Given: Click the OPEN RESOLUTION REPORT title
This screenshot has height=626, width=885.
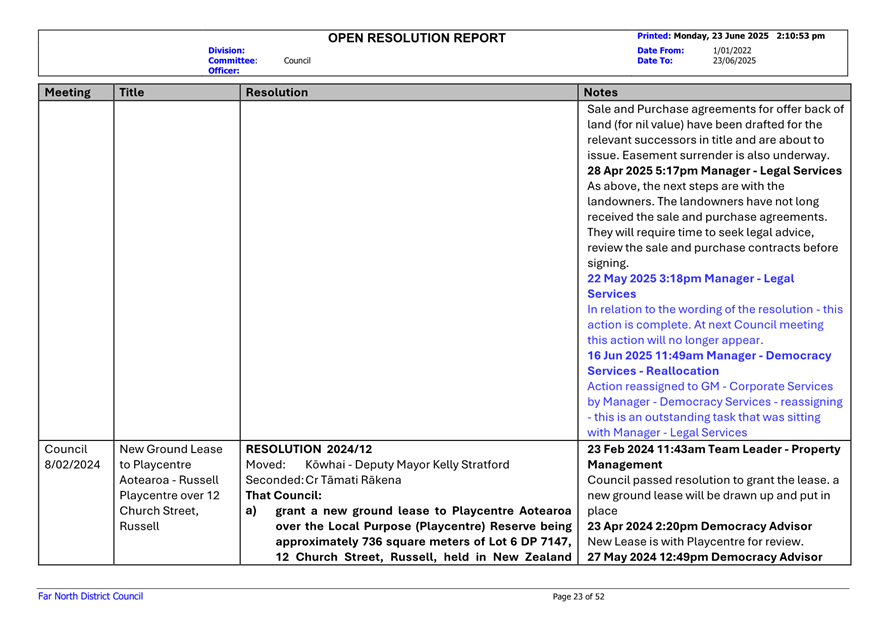Looking at the screenshot, I should coord(417,38).
